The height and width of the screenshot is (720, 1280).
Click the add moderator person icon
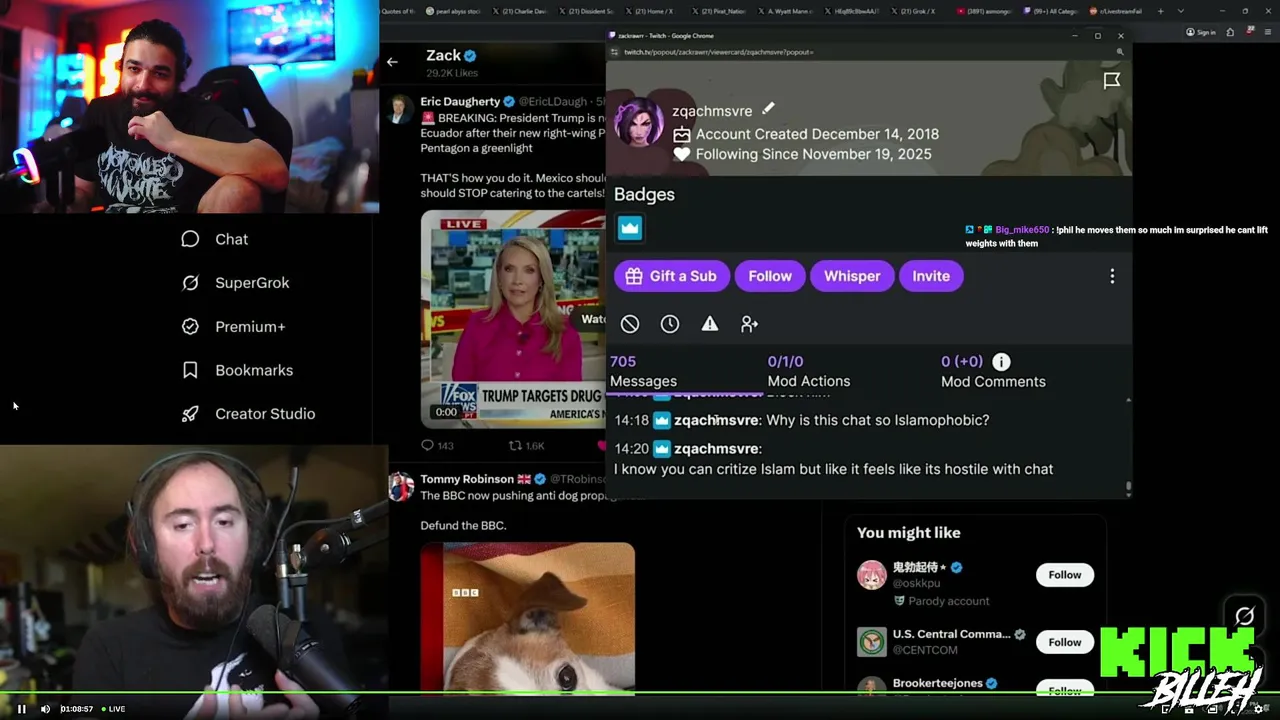(x=749, y=324)
